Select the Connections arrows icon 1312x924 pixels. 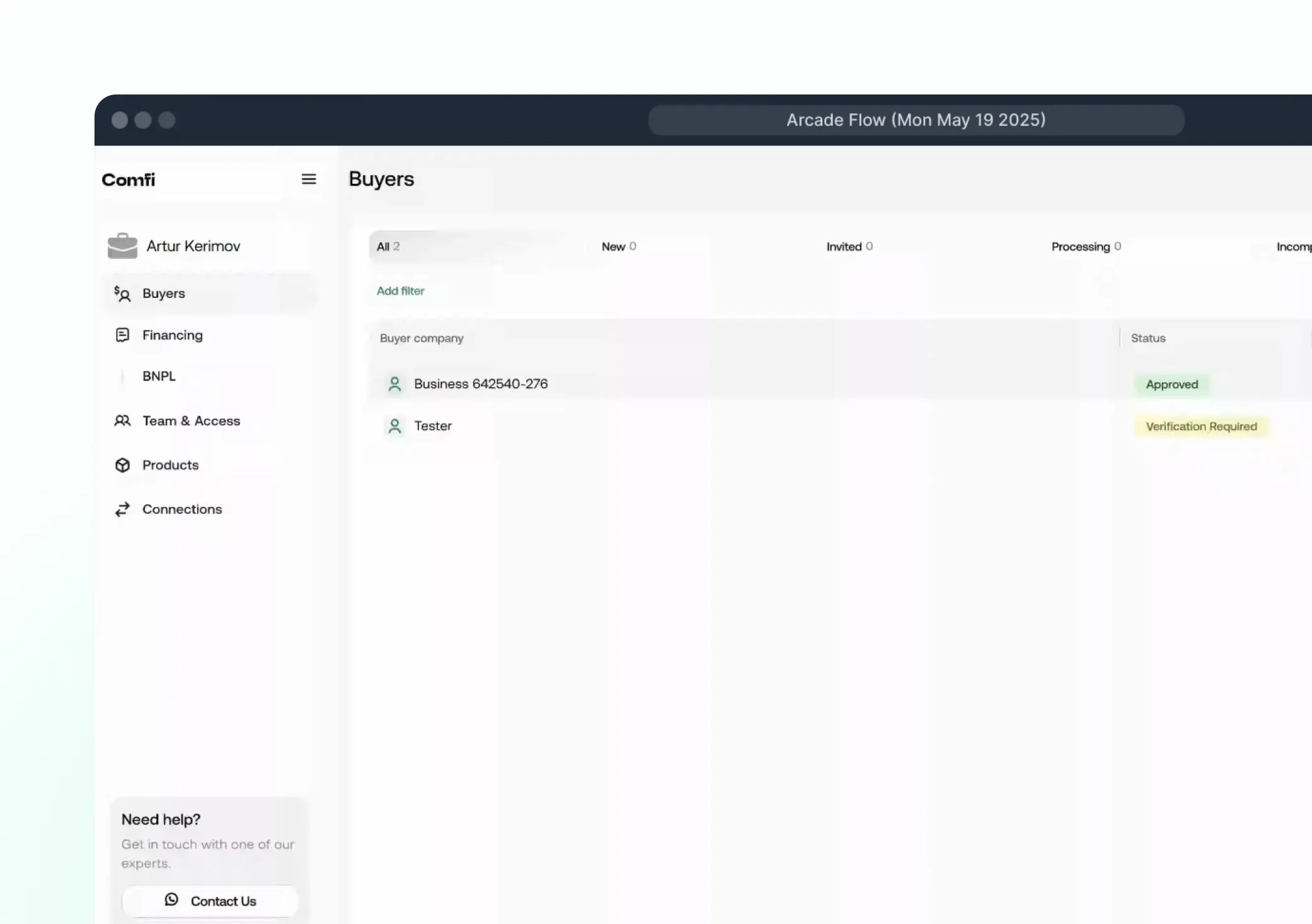(122, 509)
